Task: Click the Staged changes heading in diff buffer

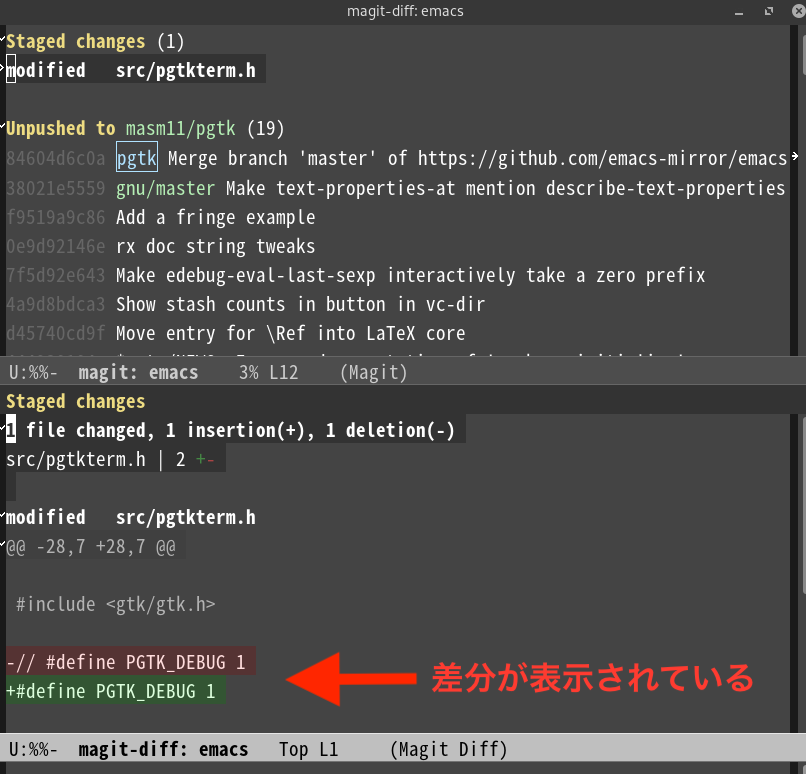Action: 76,401
